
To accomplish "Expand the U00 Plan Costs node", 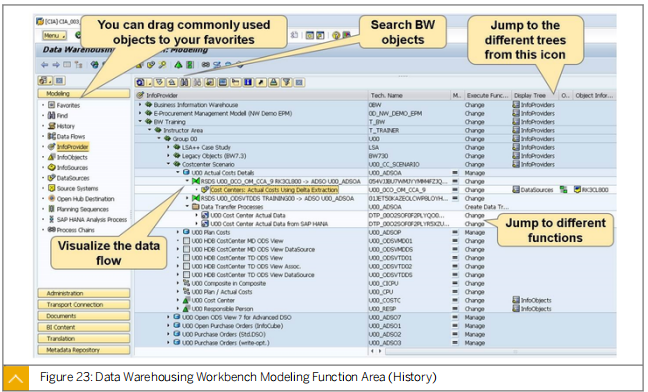I will pos(178,232).
